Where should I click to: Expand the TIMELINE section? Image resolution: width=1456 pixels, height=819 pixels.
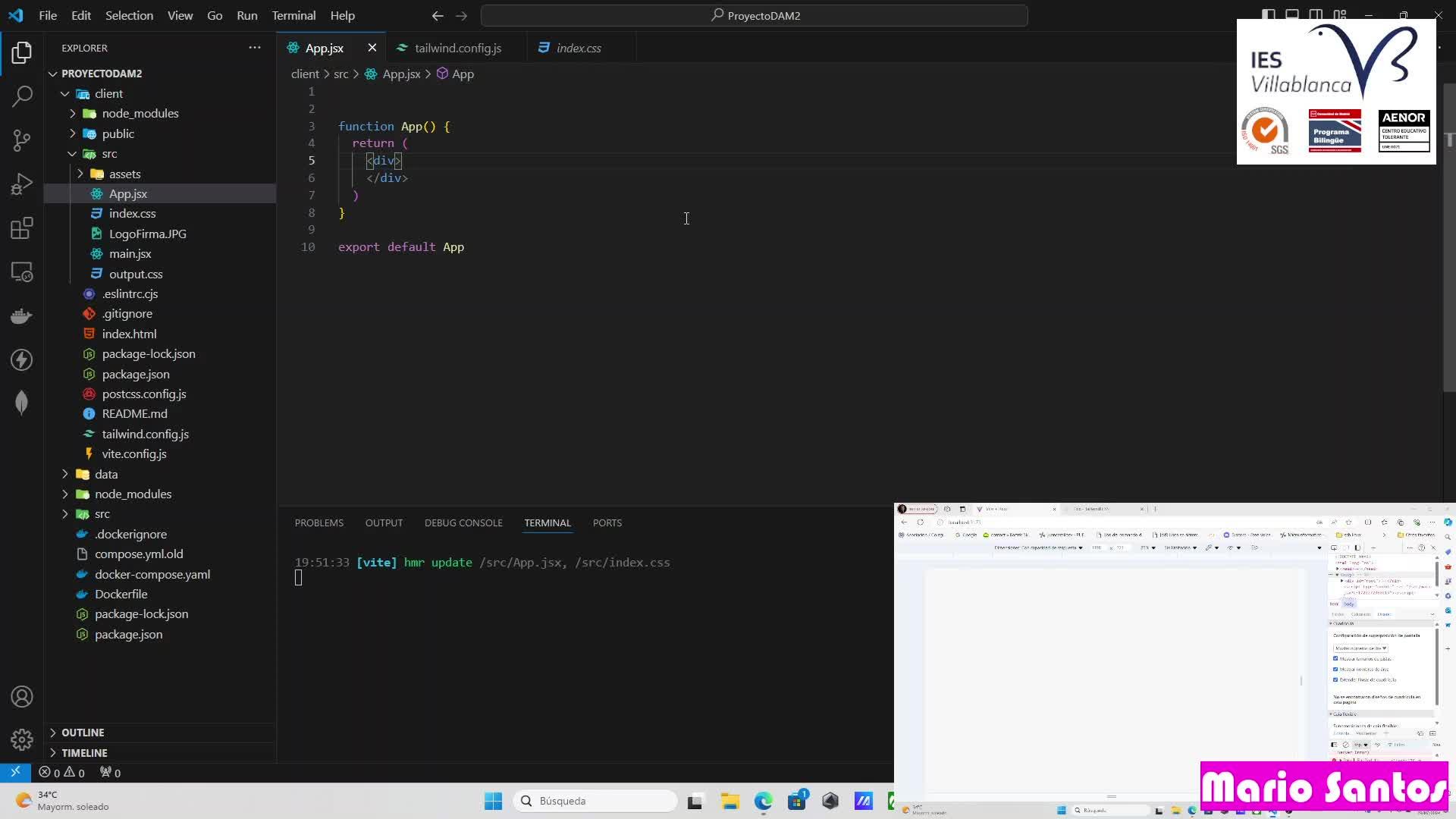tap(84, 753)
